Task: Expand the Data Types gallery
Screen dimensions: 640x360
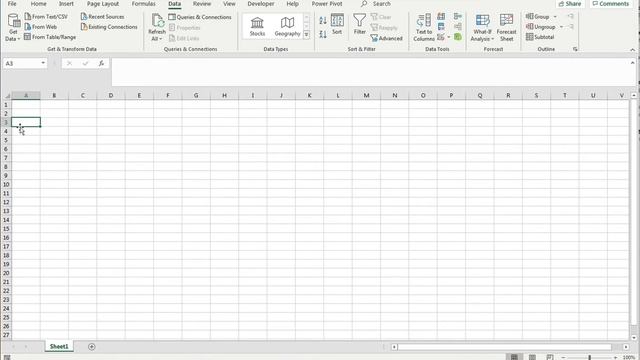Action: pyautogui.click(x=306, y=35)
